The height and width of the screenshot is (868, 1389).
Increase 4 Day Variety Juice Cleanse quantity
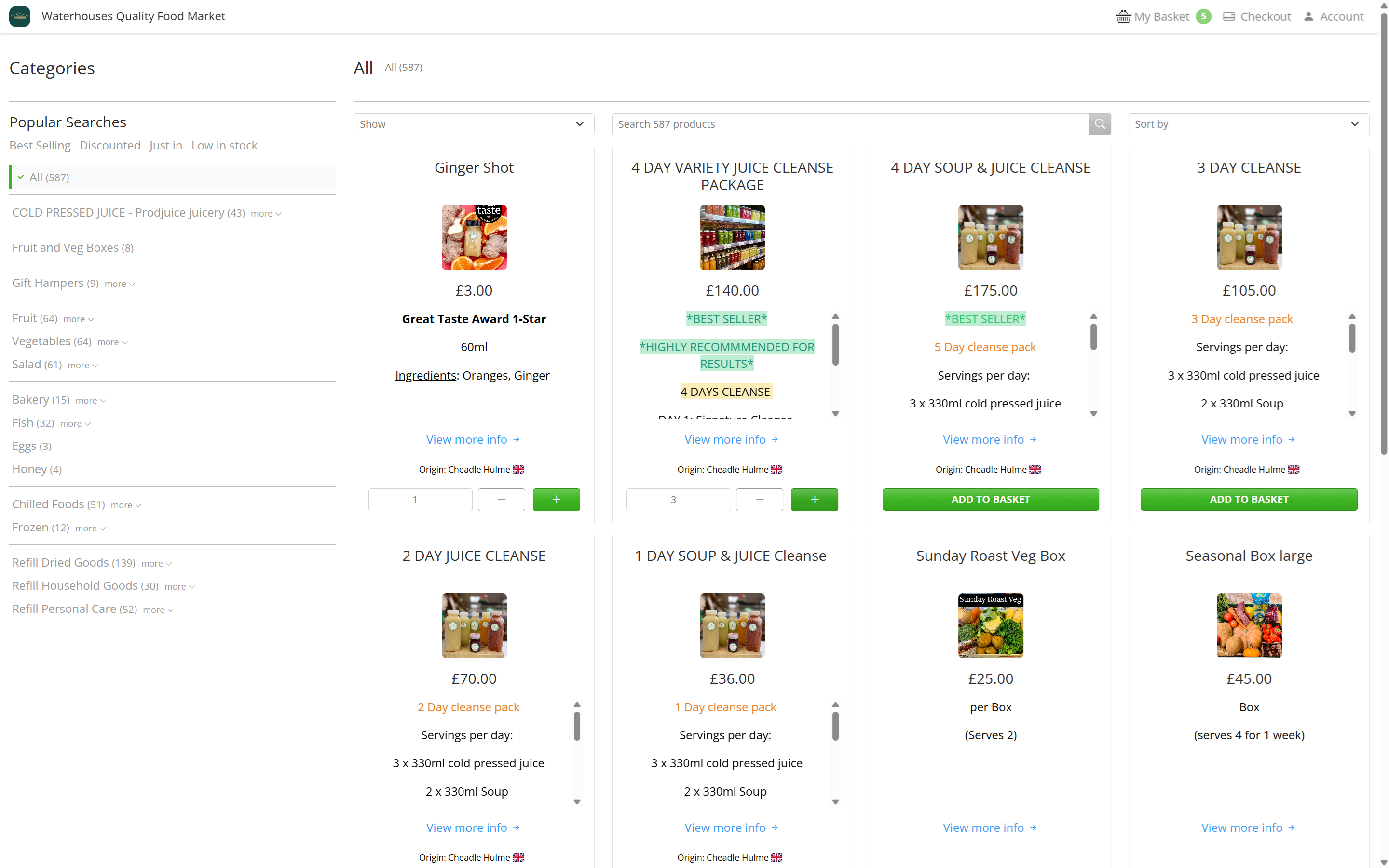tap(814, 500)
